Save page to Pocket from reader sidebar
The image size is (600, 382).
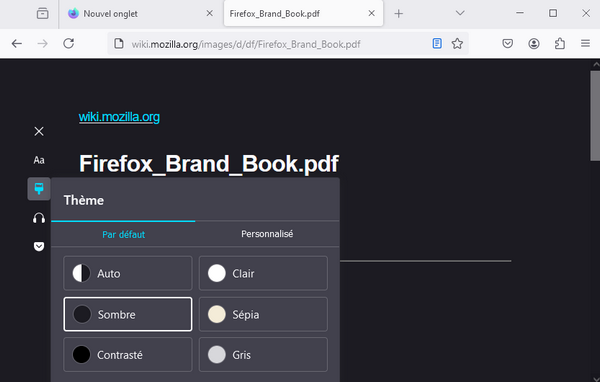tap(39, 246)
